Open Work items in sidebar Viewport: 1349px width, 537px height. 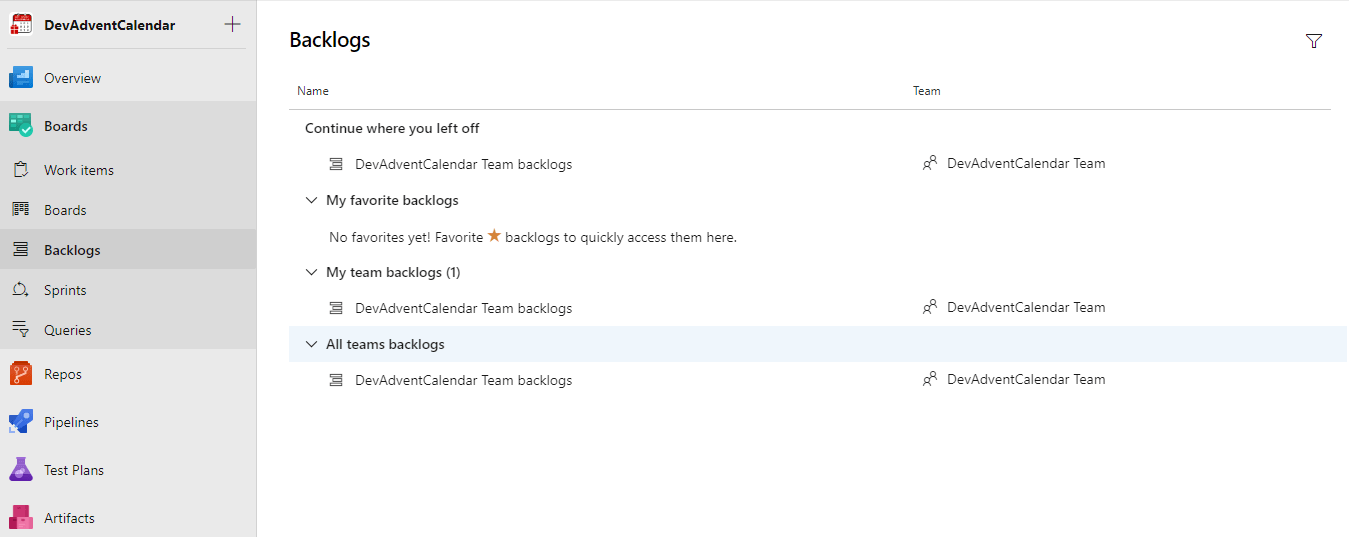(78, 170)
